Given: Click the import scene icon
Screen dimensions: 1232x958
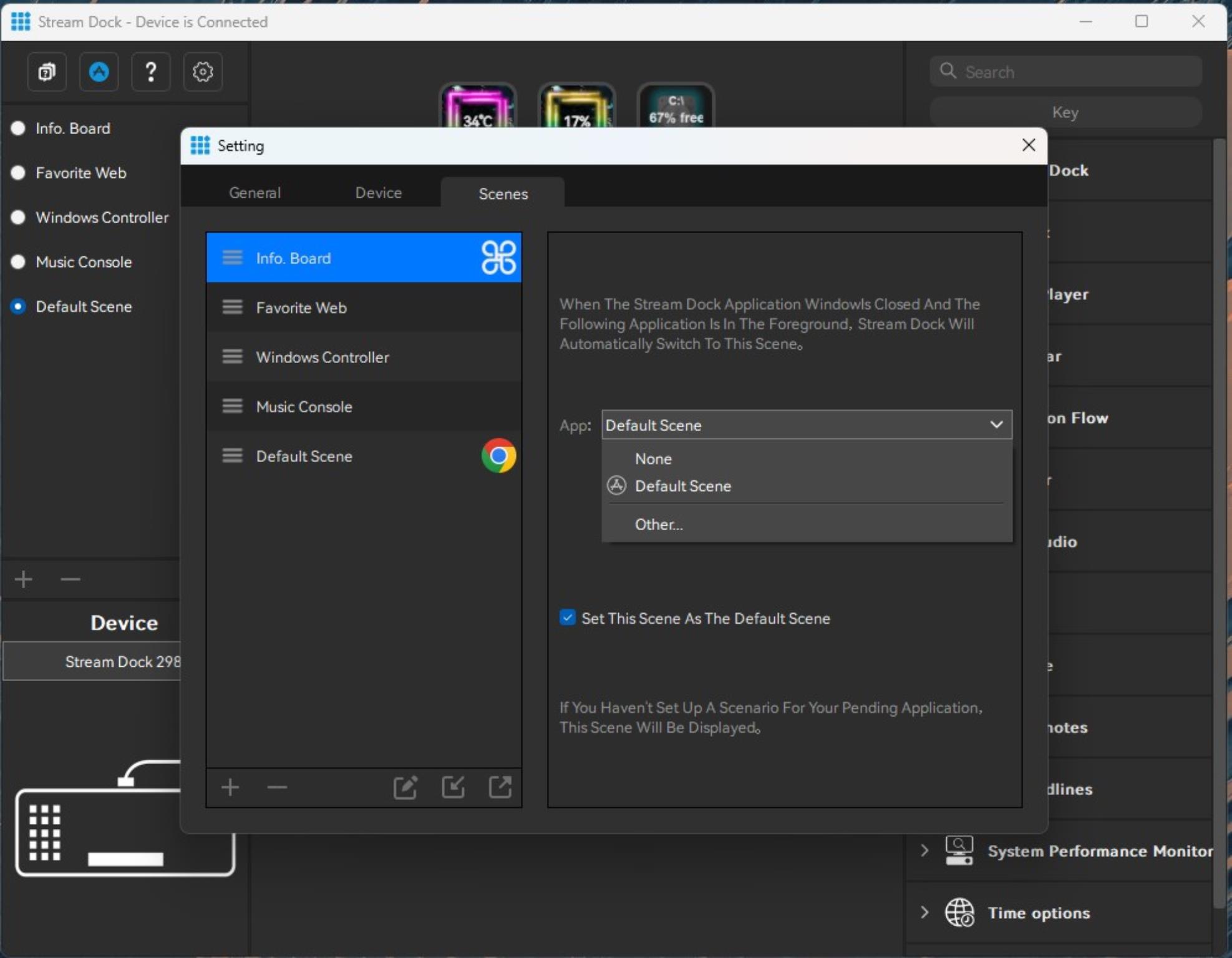Looking at the screenshot, I should [453, 787].
